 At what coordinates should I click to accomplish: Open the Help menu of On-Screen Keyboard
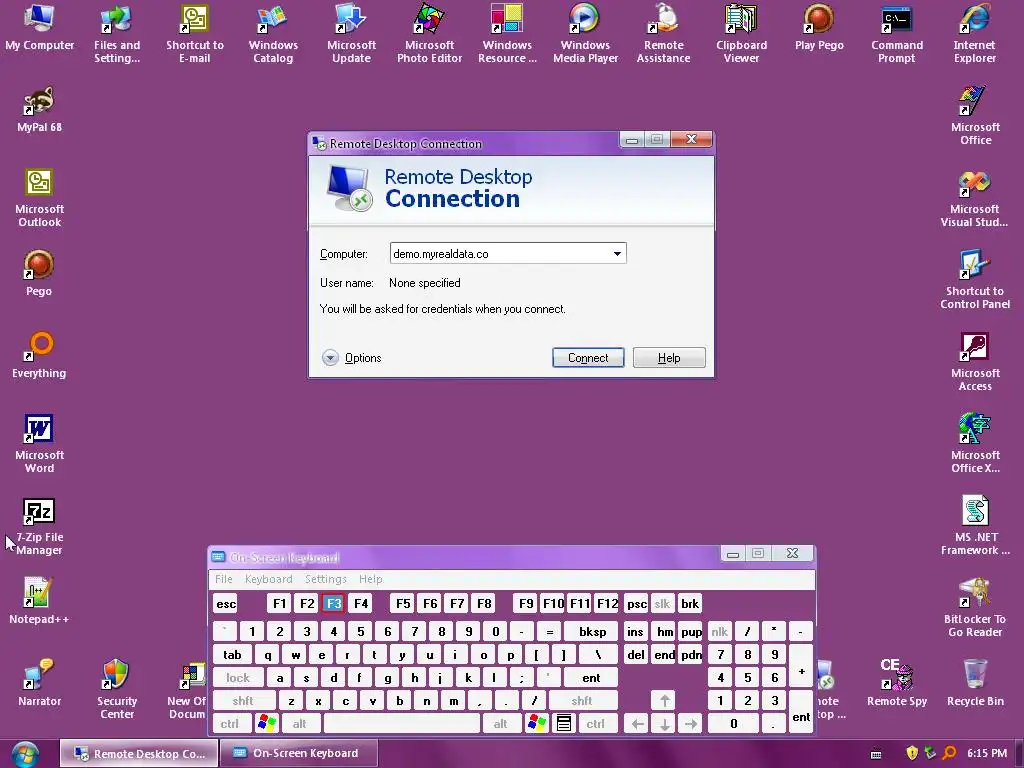tap(370, 579)
